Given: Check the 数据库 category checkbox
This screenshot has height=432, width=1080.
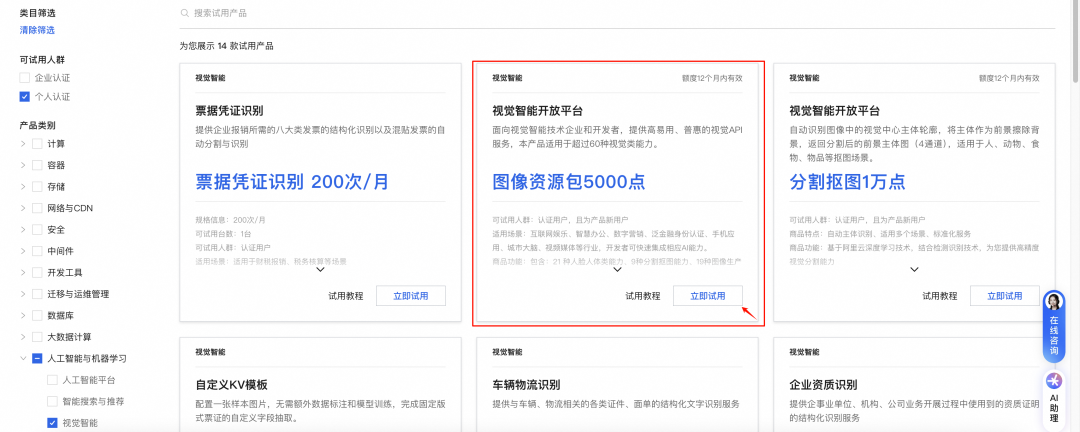Looking at the screenshot, I should [x=37, y=316].
